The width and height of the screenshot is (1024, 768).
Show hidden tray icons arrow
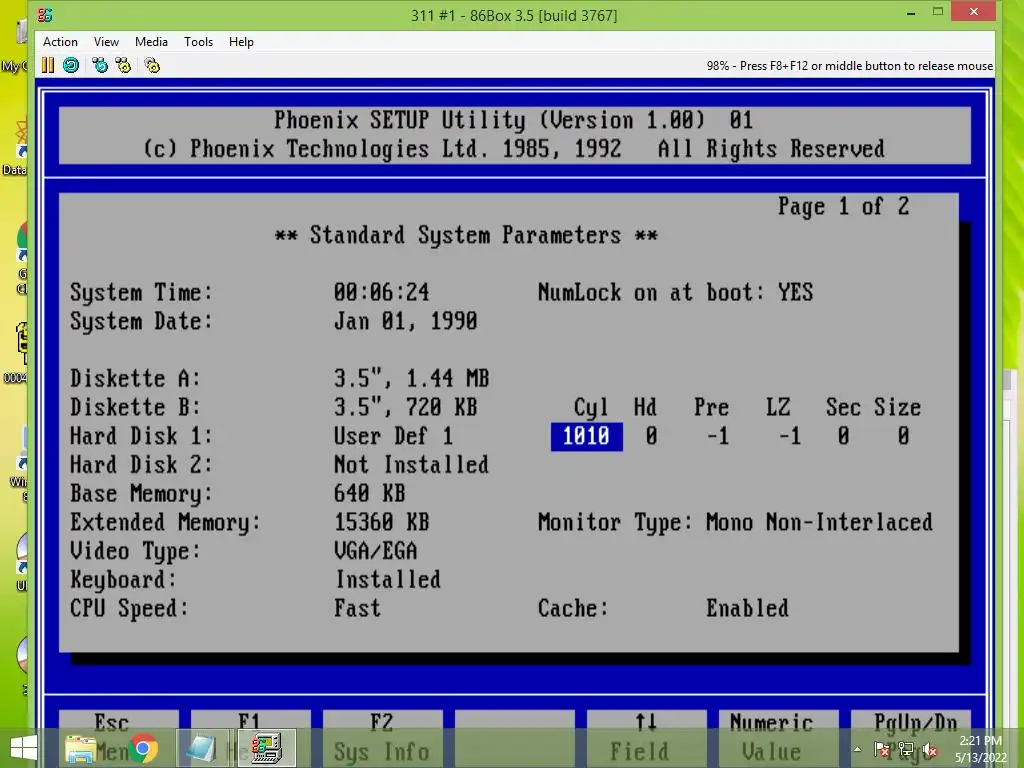pos(857,749)
